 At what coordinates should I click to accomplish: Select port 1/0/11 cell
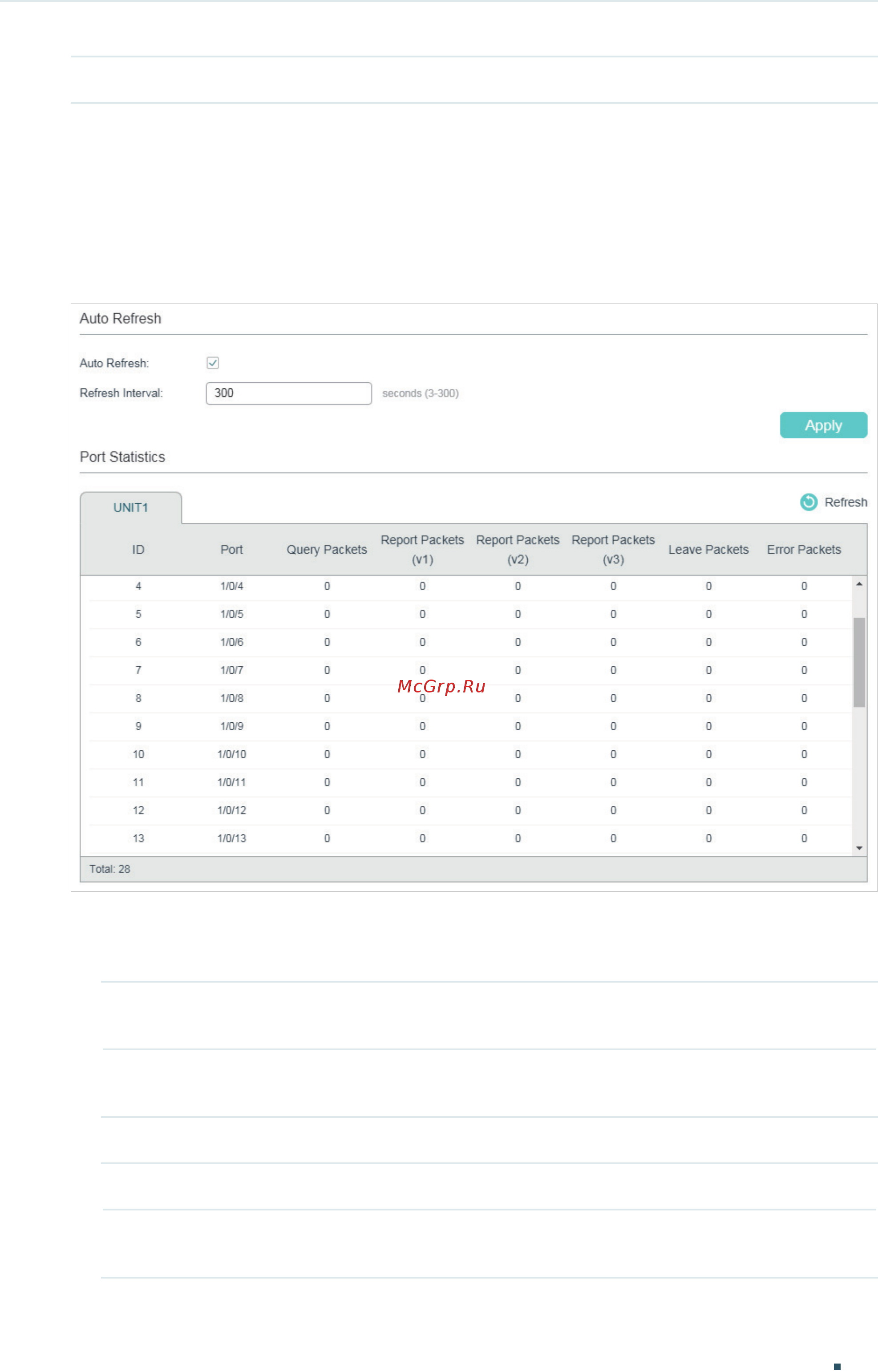[231, 782]
